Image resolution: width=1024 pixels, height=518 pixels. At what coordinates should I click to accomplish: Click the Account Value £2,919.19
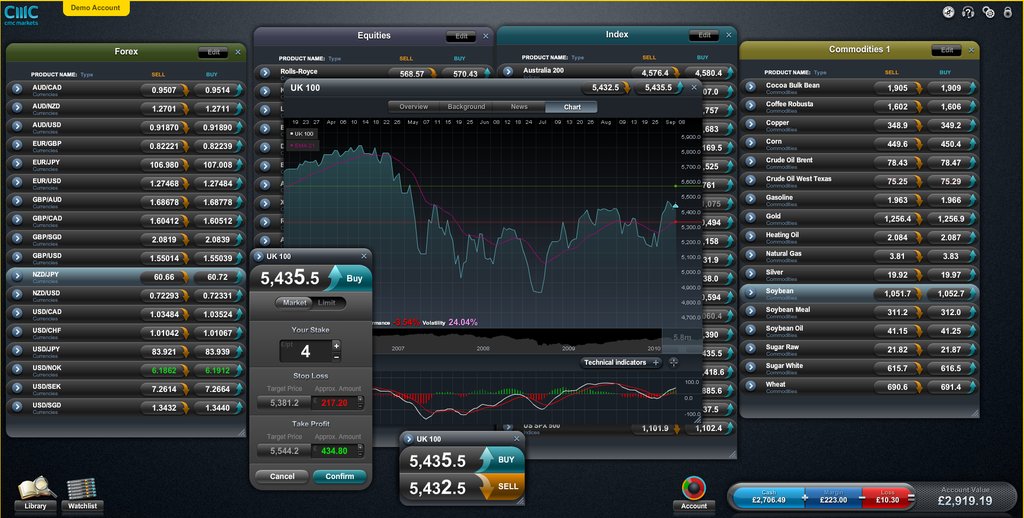tap(965, 498)
